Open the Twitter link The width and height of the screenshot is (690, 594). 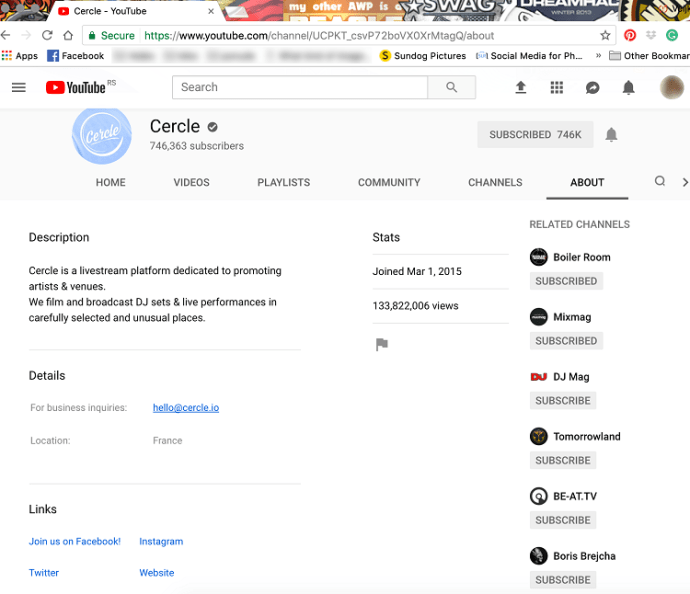44,573
